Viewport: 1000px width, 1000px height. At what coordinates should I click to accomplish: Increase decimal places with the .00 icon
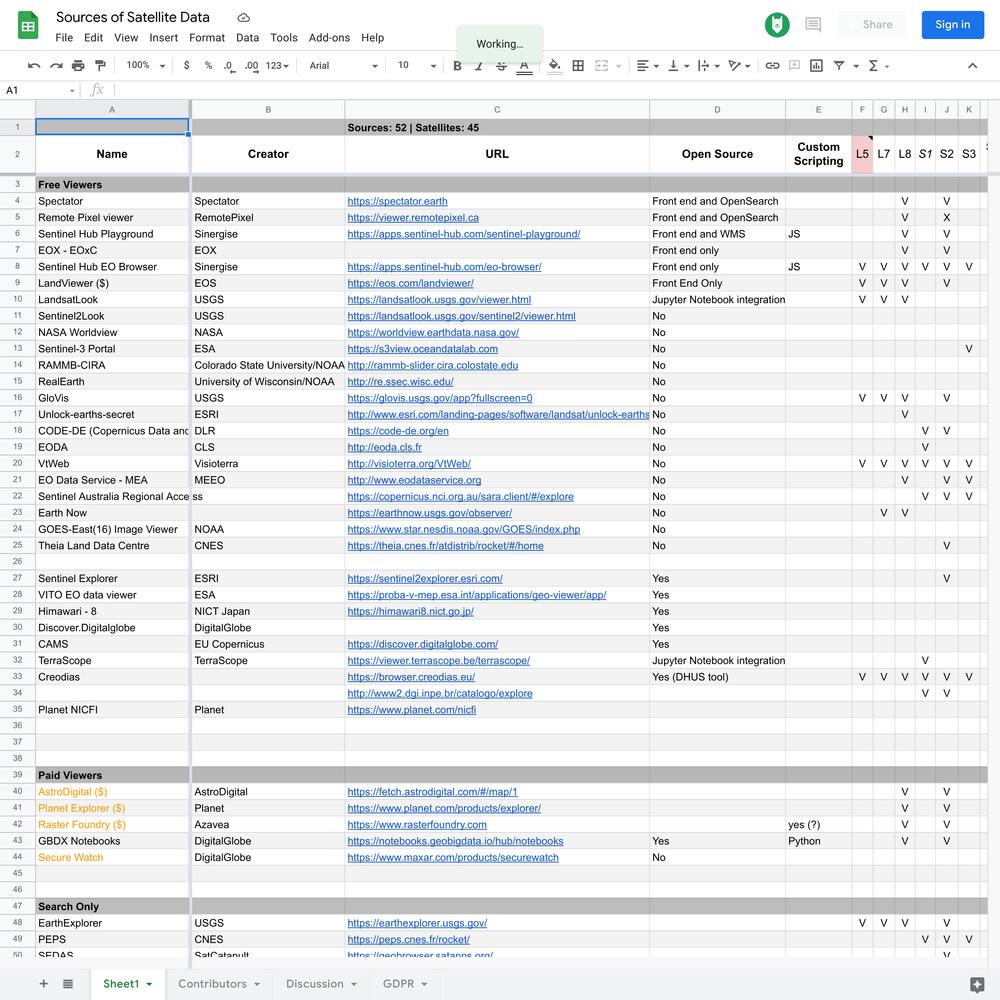coord(251,66)
